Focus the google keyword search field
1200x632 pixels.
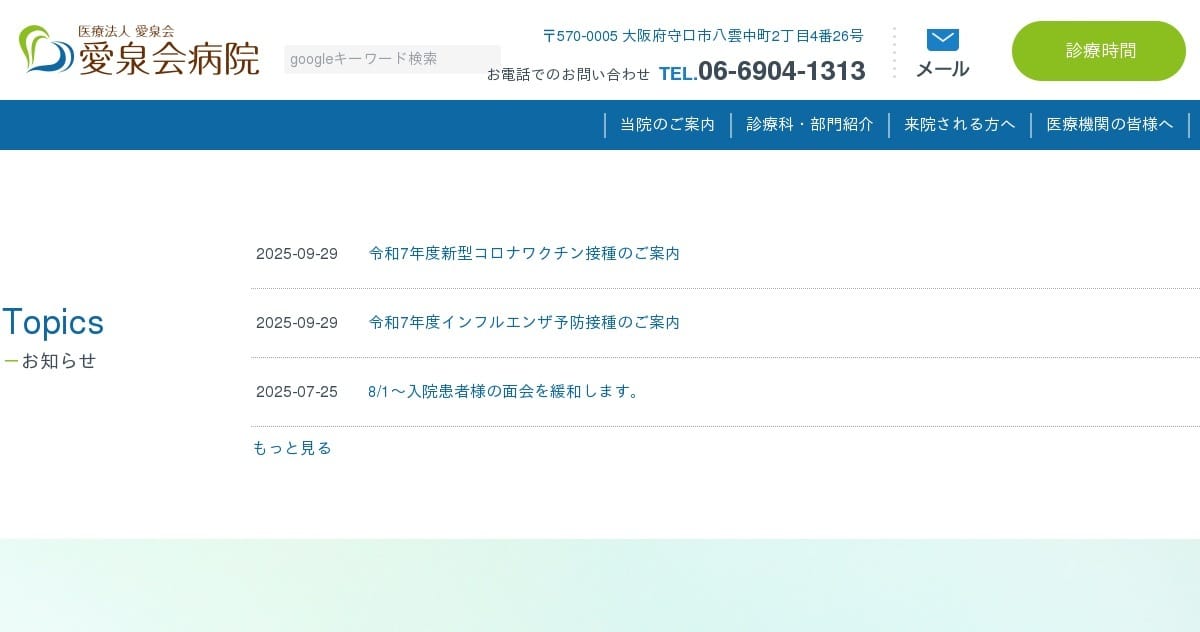[392, 59]
